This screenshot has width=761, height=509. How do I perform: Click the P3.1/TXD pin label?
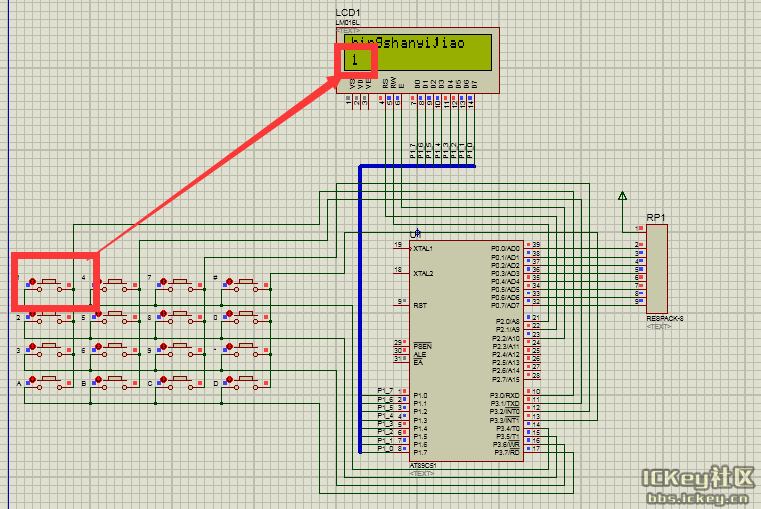[504, 404]
